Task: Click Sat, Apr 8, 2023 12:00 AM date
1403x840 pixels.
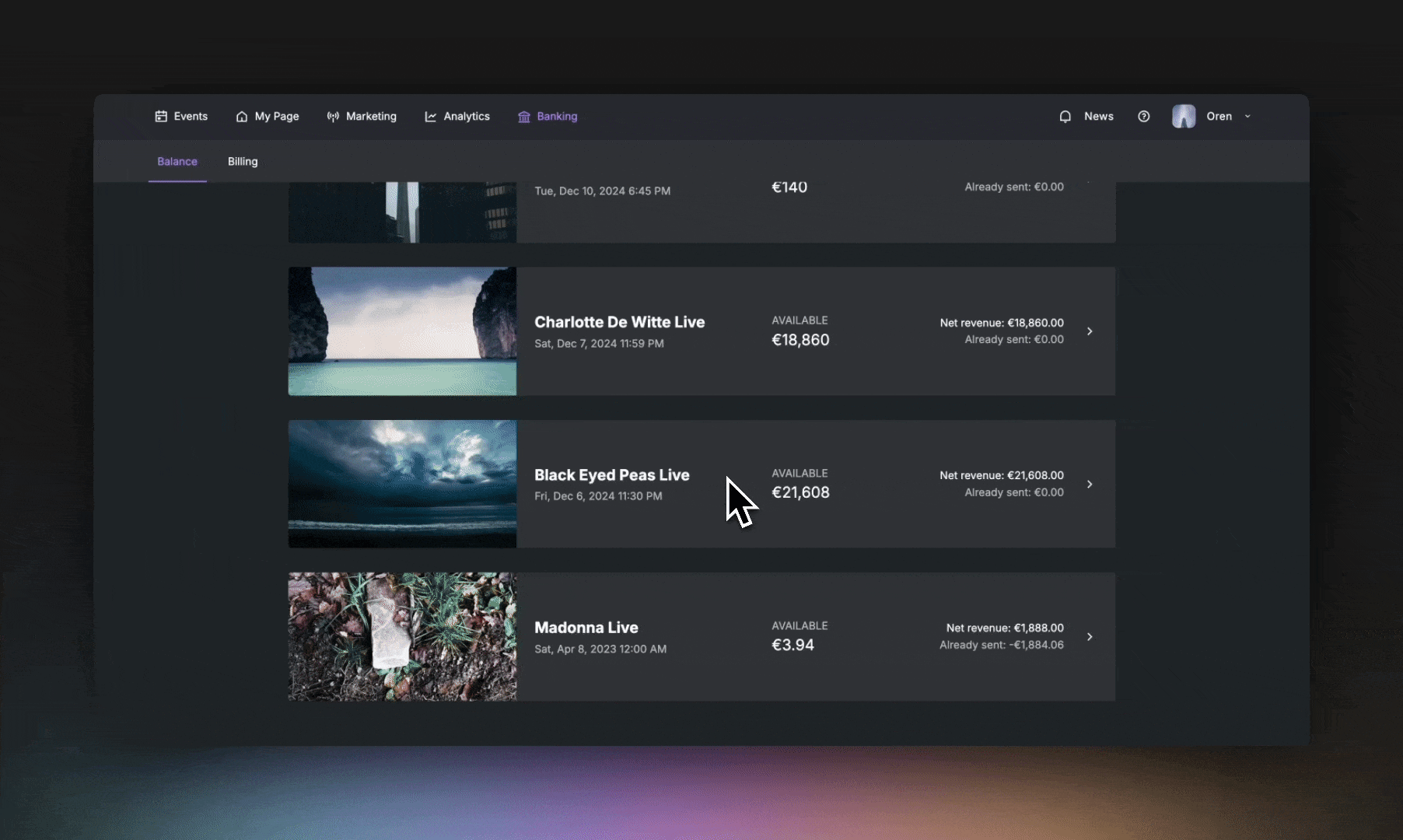Action: [x=600, y=649]
